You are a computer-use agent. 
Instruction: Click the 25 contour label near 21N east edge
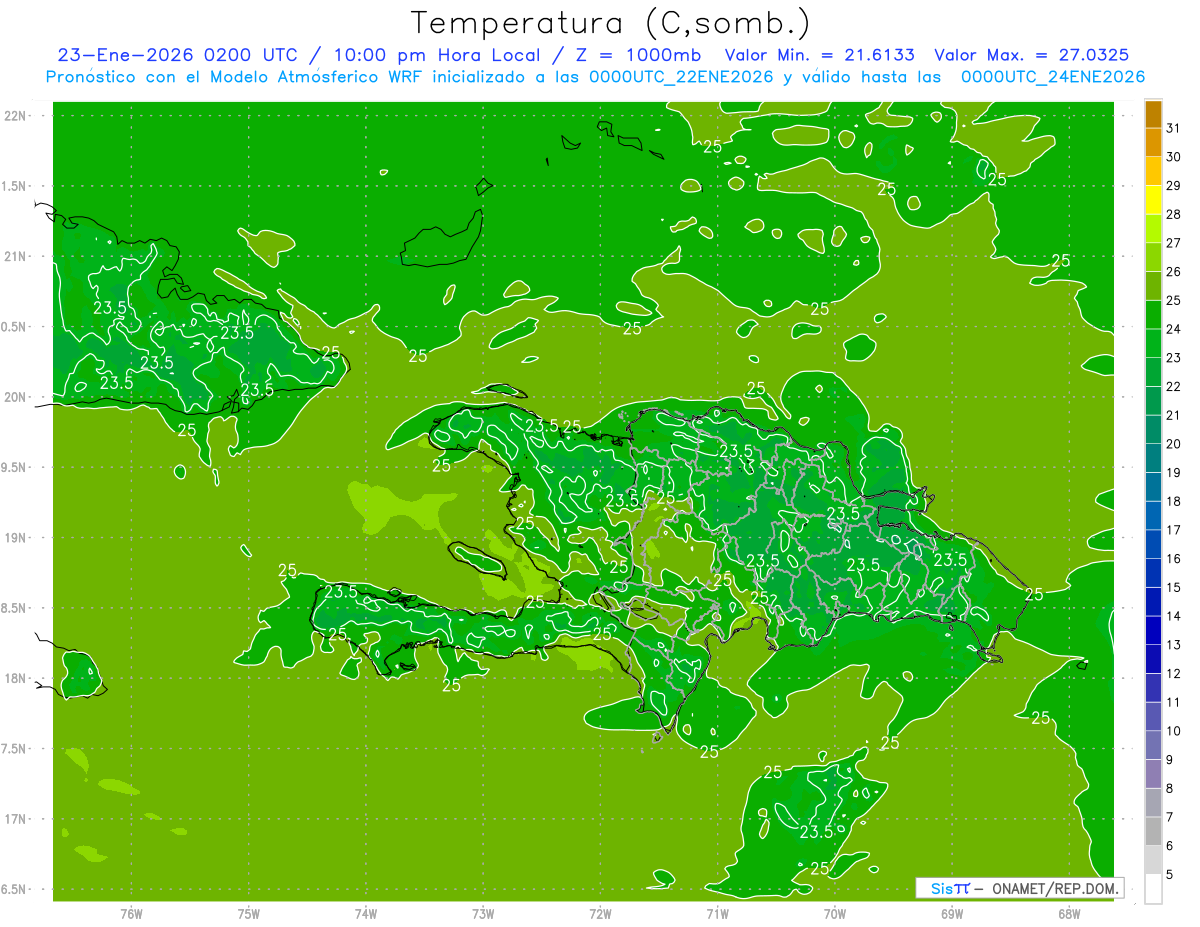1061,260
